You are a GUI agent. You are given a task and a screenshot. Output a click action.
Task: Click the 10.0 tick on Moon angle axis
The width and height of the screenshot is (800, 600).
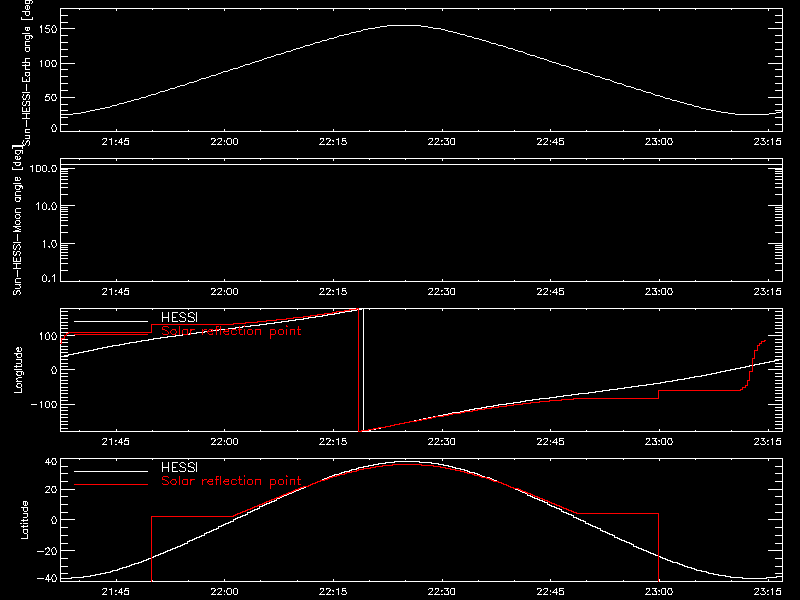pyautogui.click(x=46, y=206)
